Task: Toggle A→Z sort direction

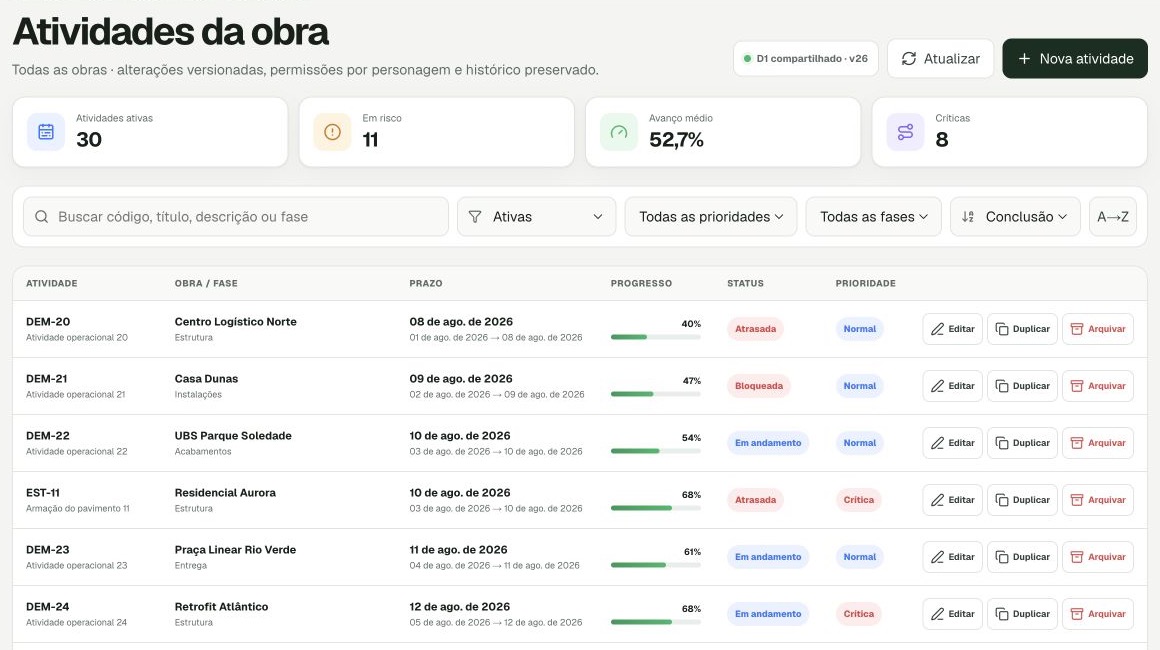Action: (x=1113, y=217)
